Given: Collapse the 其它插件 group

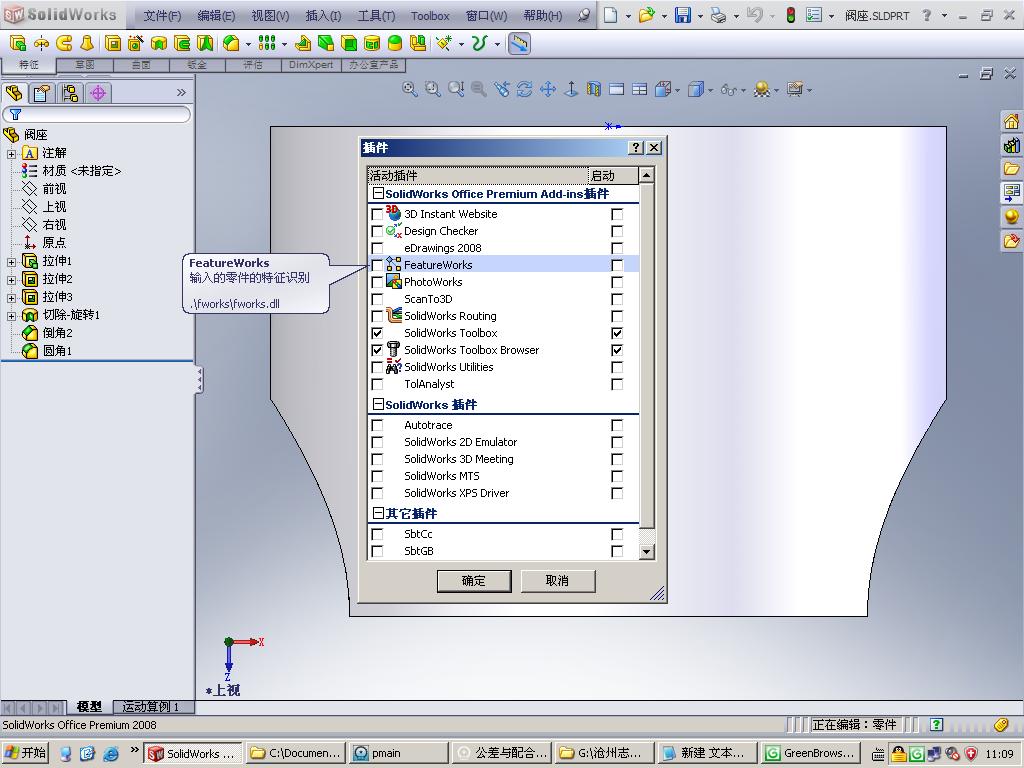Looking at the screenshot, I should tap(377, 513).
